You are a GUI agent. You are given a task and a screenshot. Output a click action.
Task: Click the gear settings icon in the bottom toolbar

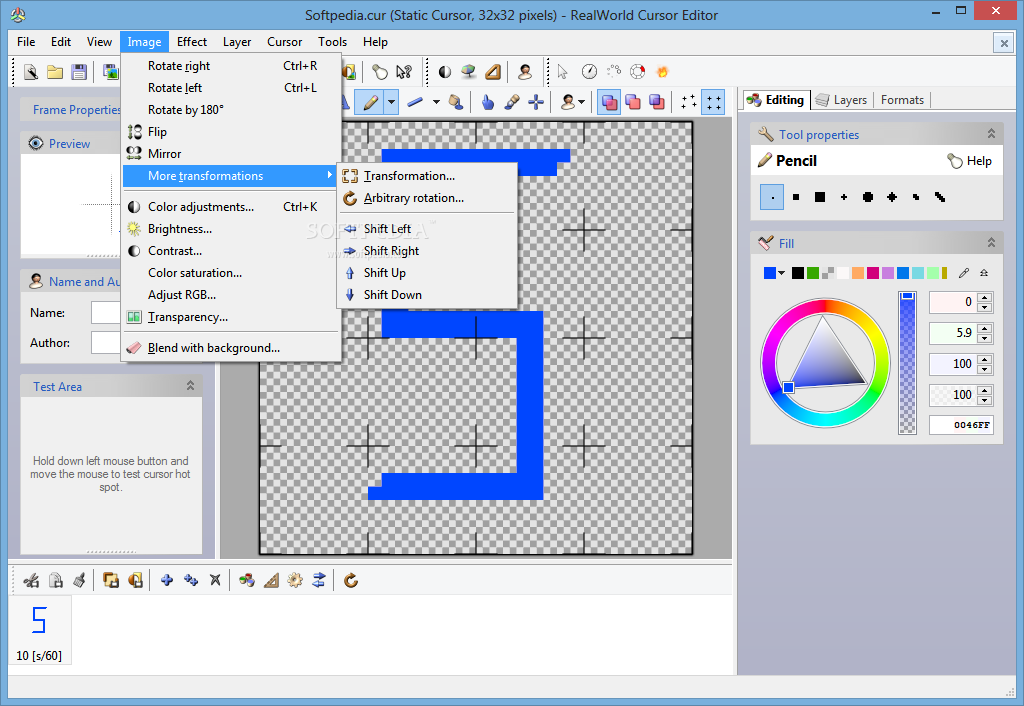pyautogui.click(x=295, y=580)
